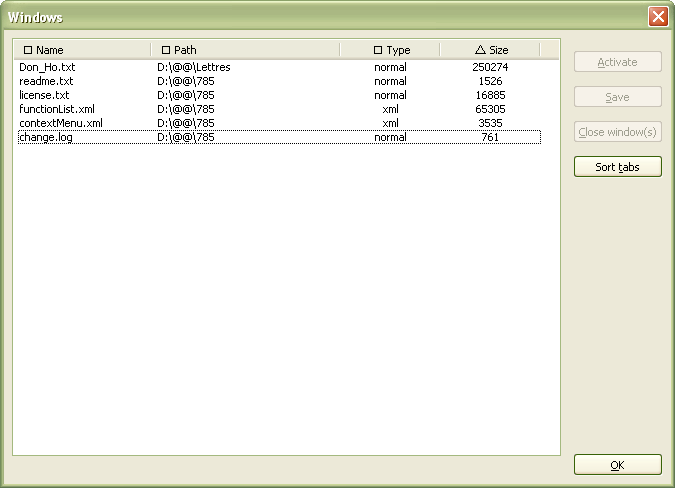Confirm the dialog with OK button
Viewport: 675px width, 488px height.
pos(617,465)
